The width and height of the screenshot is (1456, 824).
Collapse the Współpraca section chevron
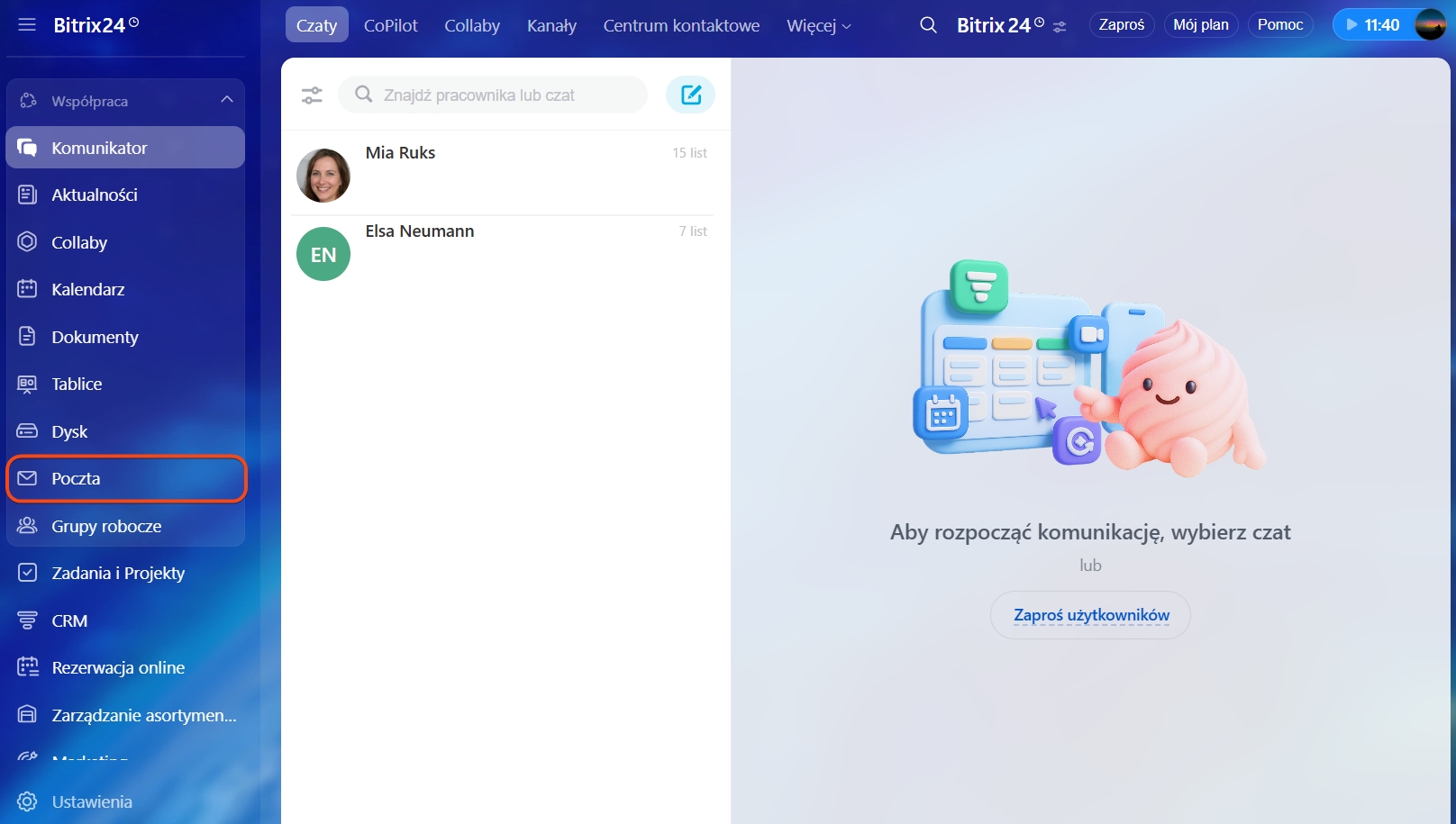click(227, 100)
